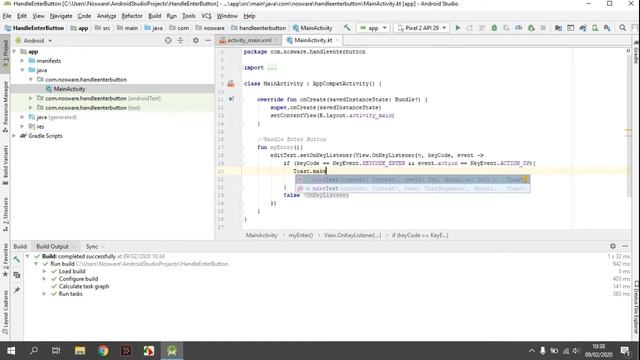Viewport: 640px width, 360px height.
Task: Open Windows Start menu
Action: coord(11,351)
